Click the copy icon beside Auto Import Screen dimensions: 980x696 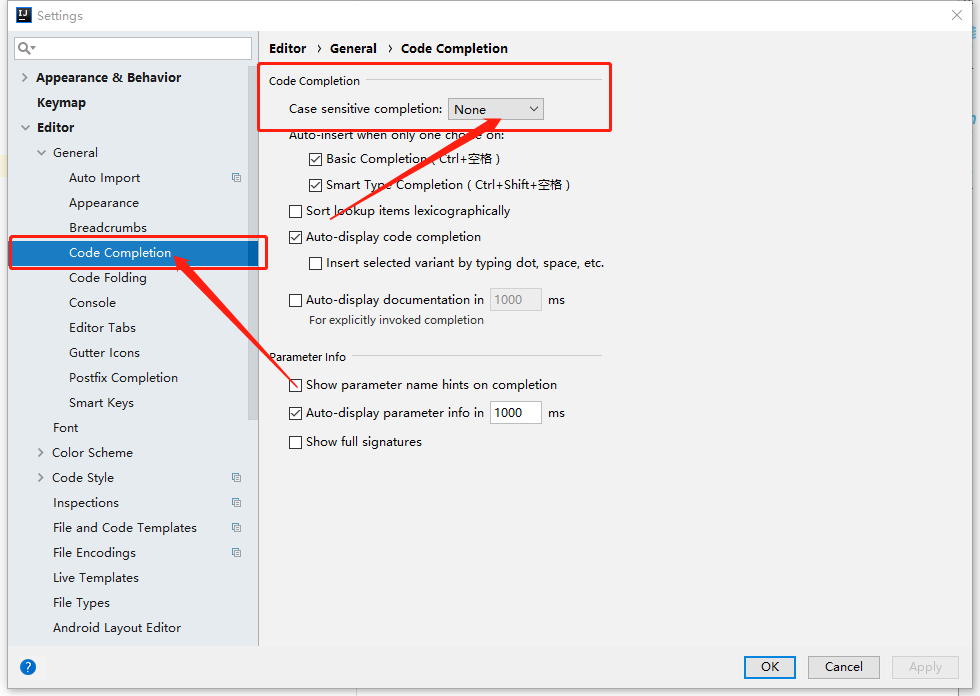(236, 177)
